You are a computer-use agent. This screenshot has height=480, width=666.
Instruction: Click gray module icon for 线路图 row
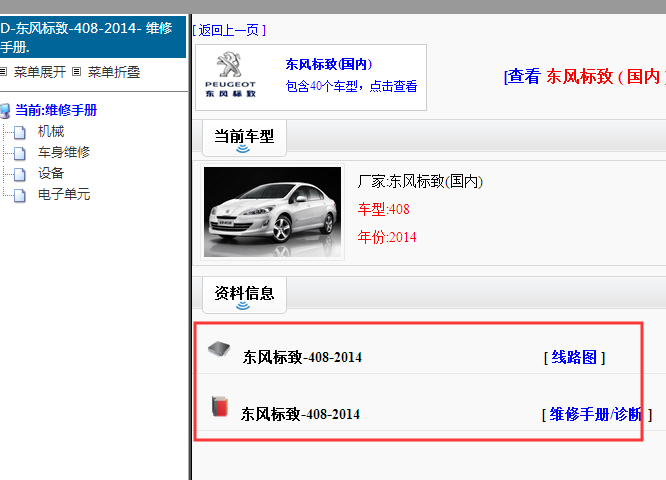pos(219,350)
